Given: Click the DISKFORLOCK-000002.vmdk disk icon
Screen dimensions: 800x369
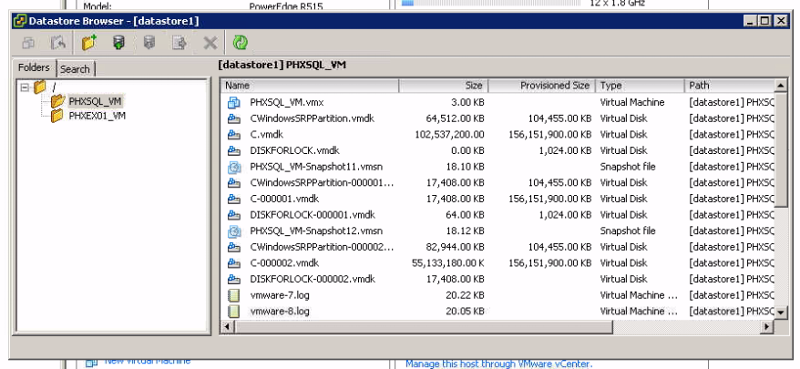Looking at the screenshot, I should click(x=234, y=279).
